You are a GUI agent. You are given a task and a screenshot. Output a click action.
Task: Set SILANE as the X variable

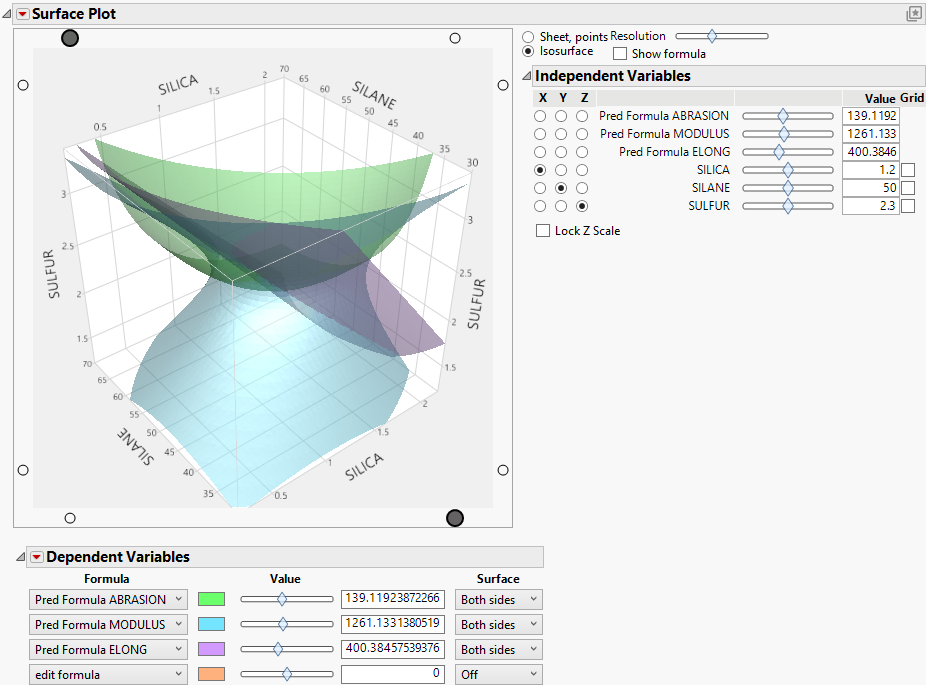pyautogui.click(x=540, y=187)
